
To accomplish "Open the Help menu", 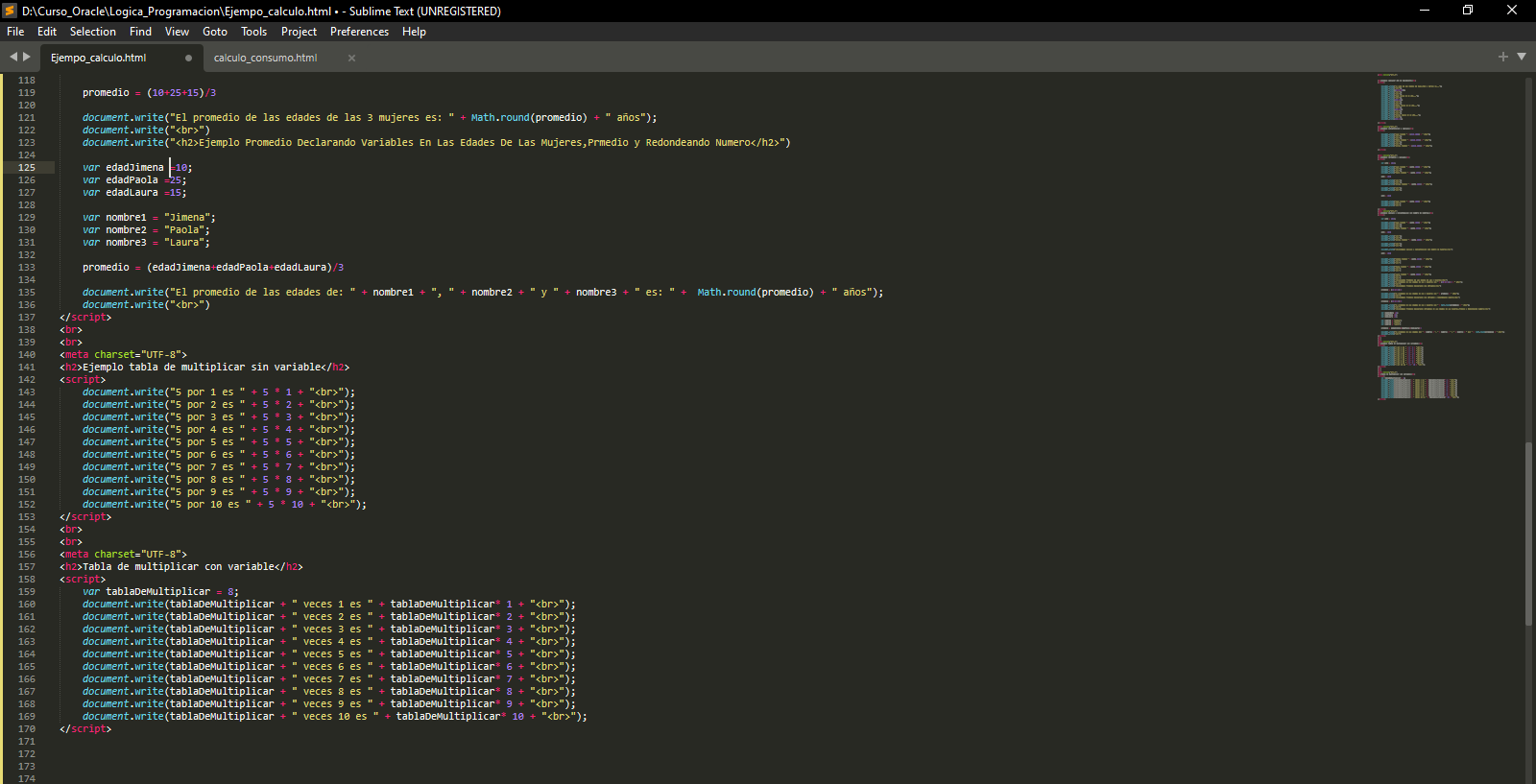I will click(x=414, y=32).
